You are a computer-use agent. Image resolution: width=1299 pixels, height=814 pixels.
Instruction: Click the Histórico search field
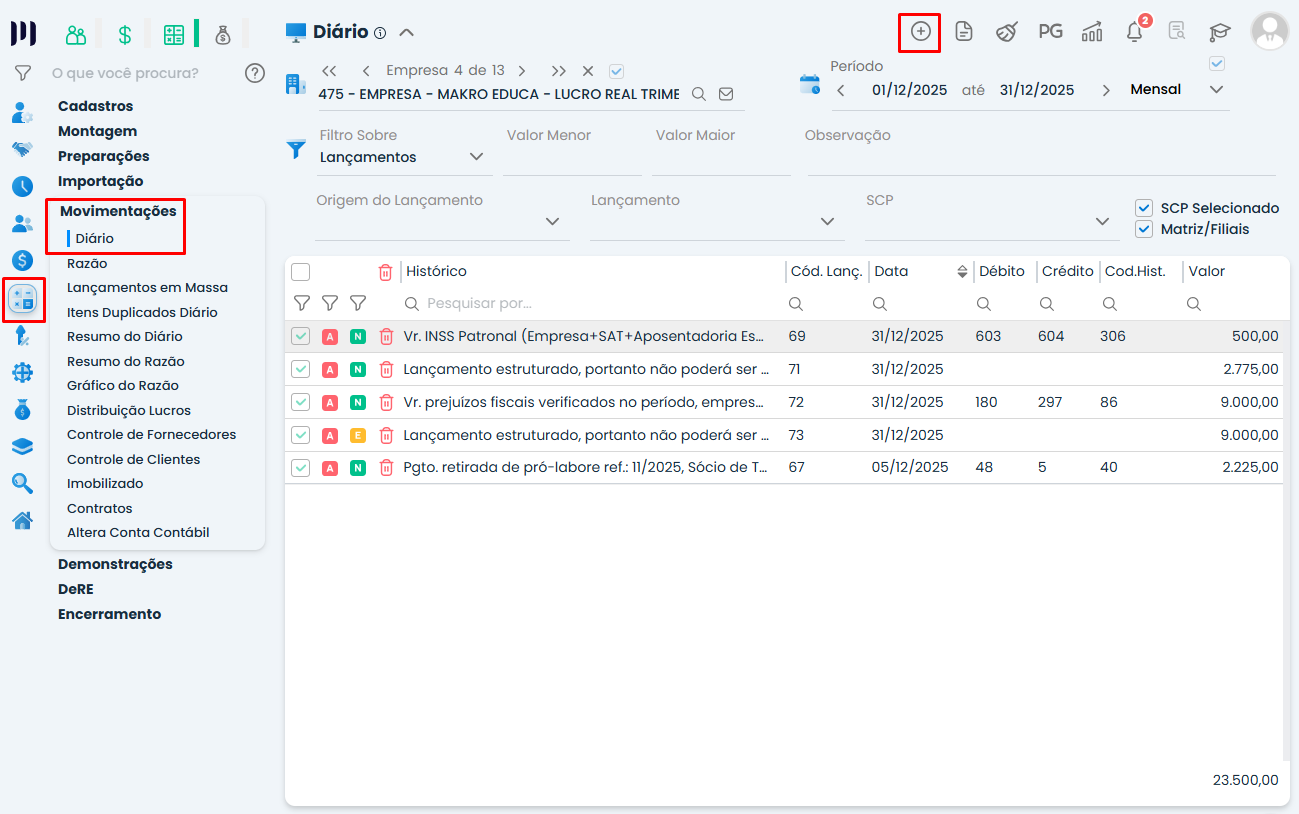(592, 303)
